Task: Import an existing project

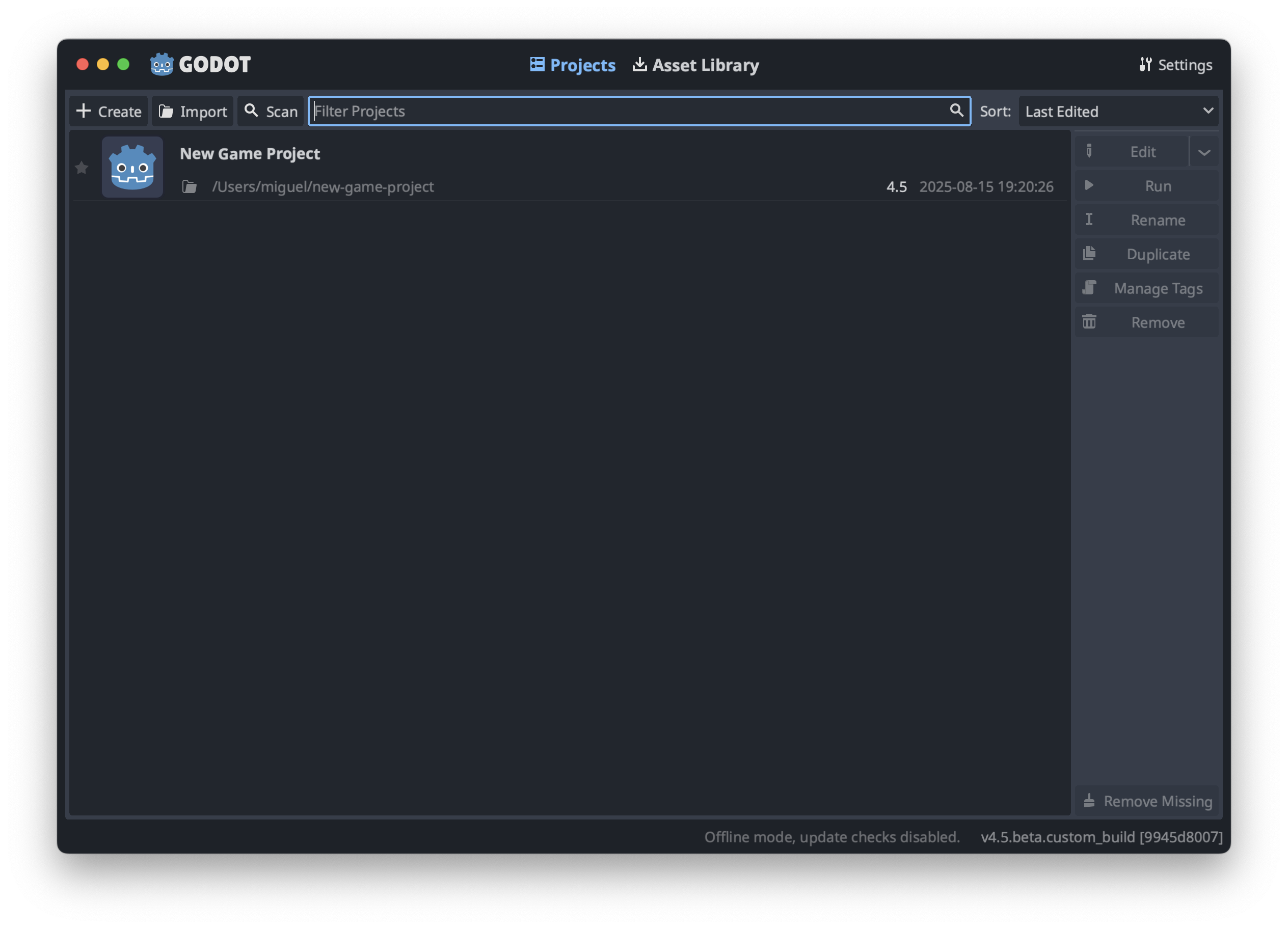Action: click(193, 112)
